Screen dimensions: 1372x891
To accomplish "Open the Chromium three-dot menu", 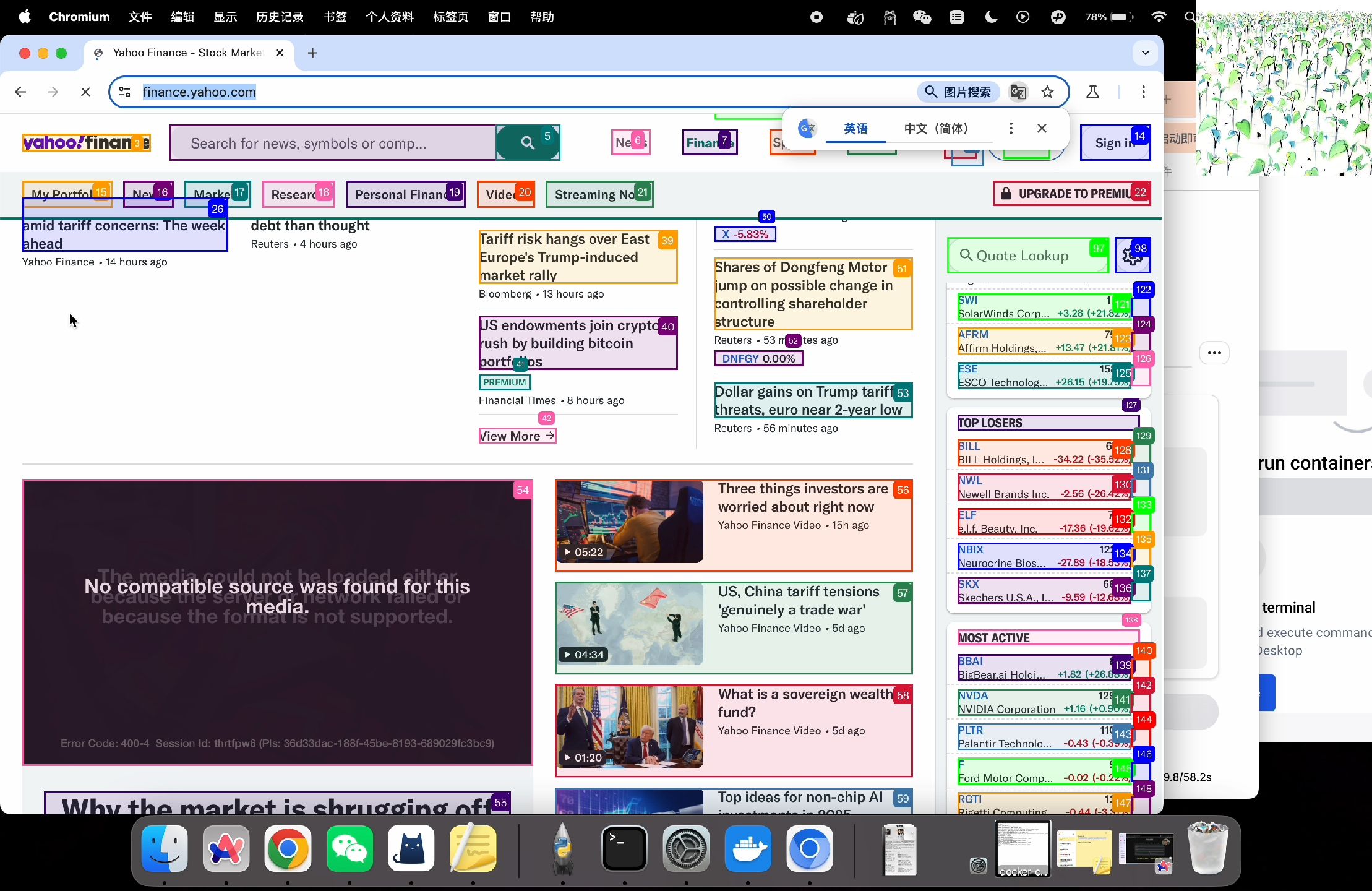I will click(x=1143, y=92).
